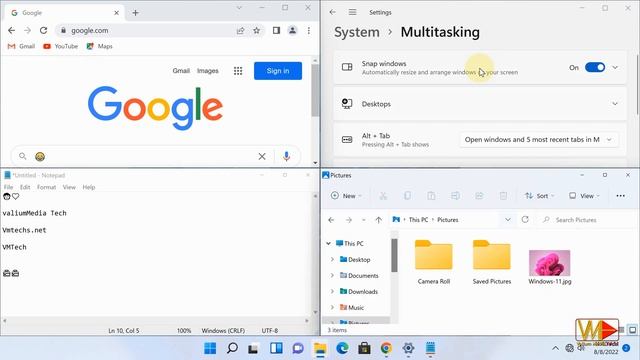Open Notepad Format menu
The image size is (640, 360).
point(46,187)
